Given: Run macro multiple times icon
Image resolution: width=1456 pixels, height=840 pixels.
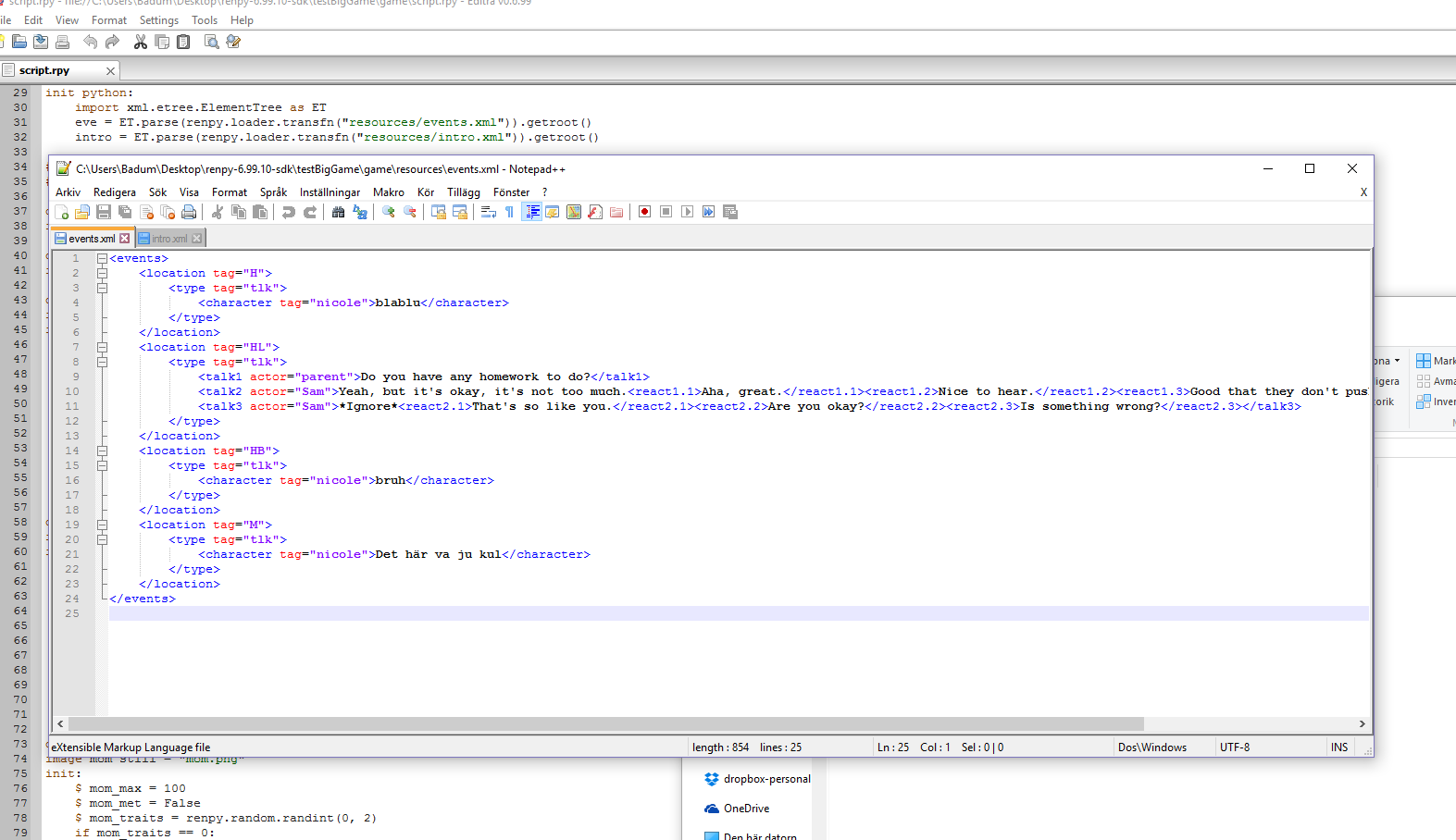Looking at the screenshot, I should [709, 212].
